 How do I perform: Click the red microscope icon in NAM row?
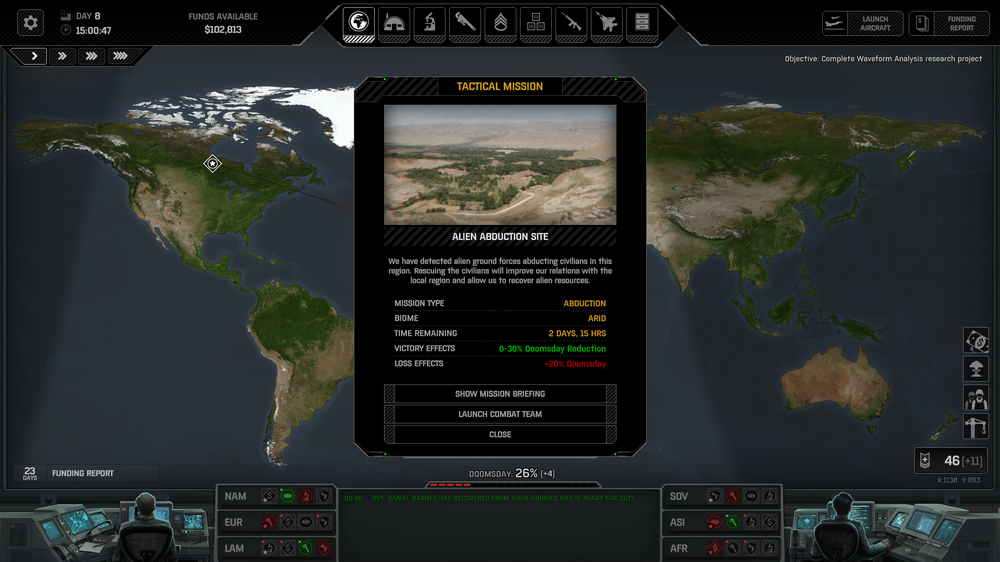click(305, 496)
